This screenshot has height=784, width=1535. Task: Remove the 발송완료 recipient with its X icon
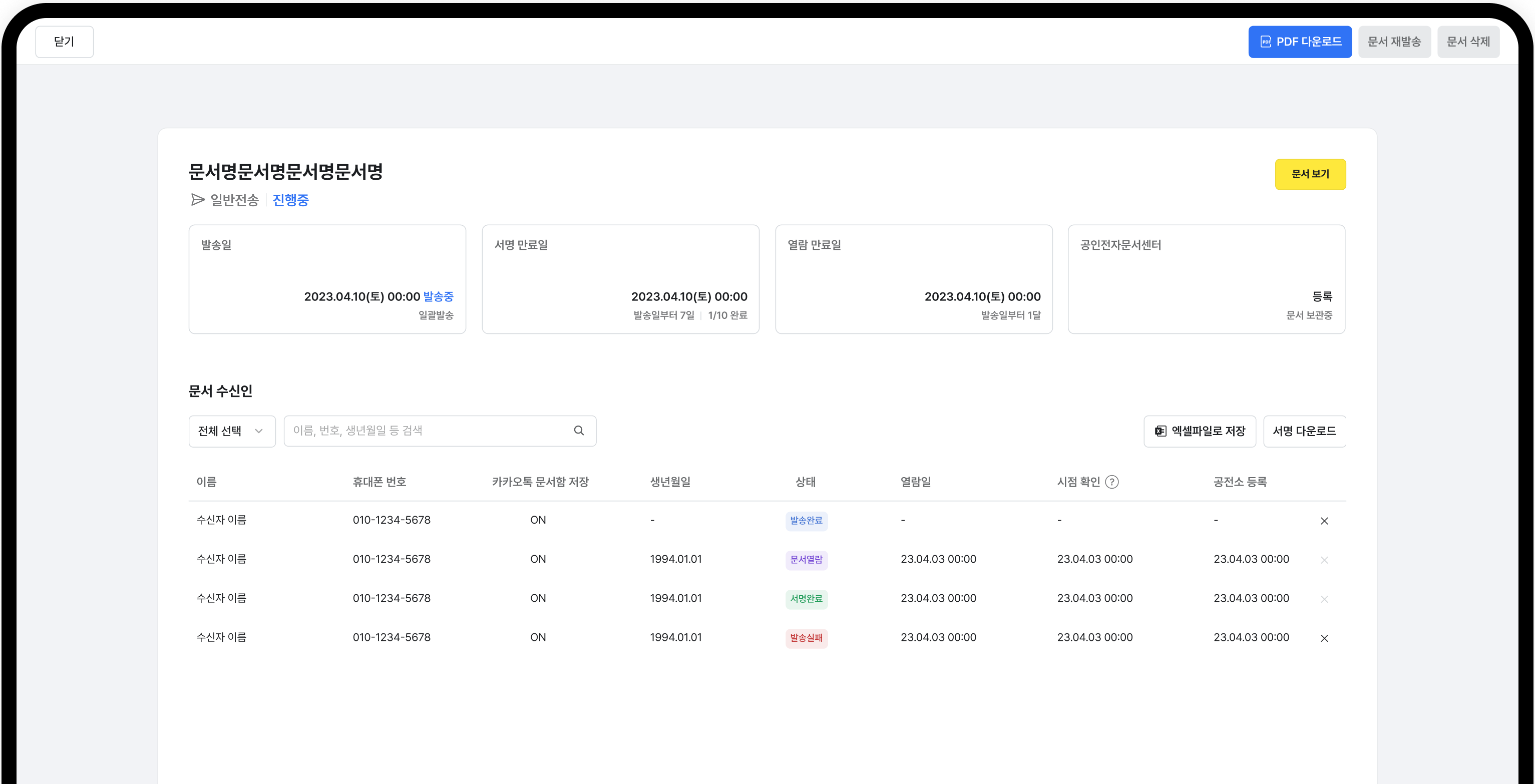1324,521
